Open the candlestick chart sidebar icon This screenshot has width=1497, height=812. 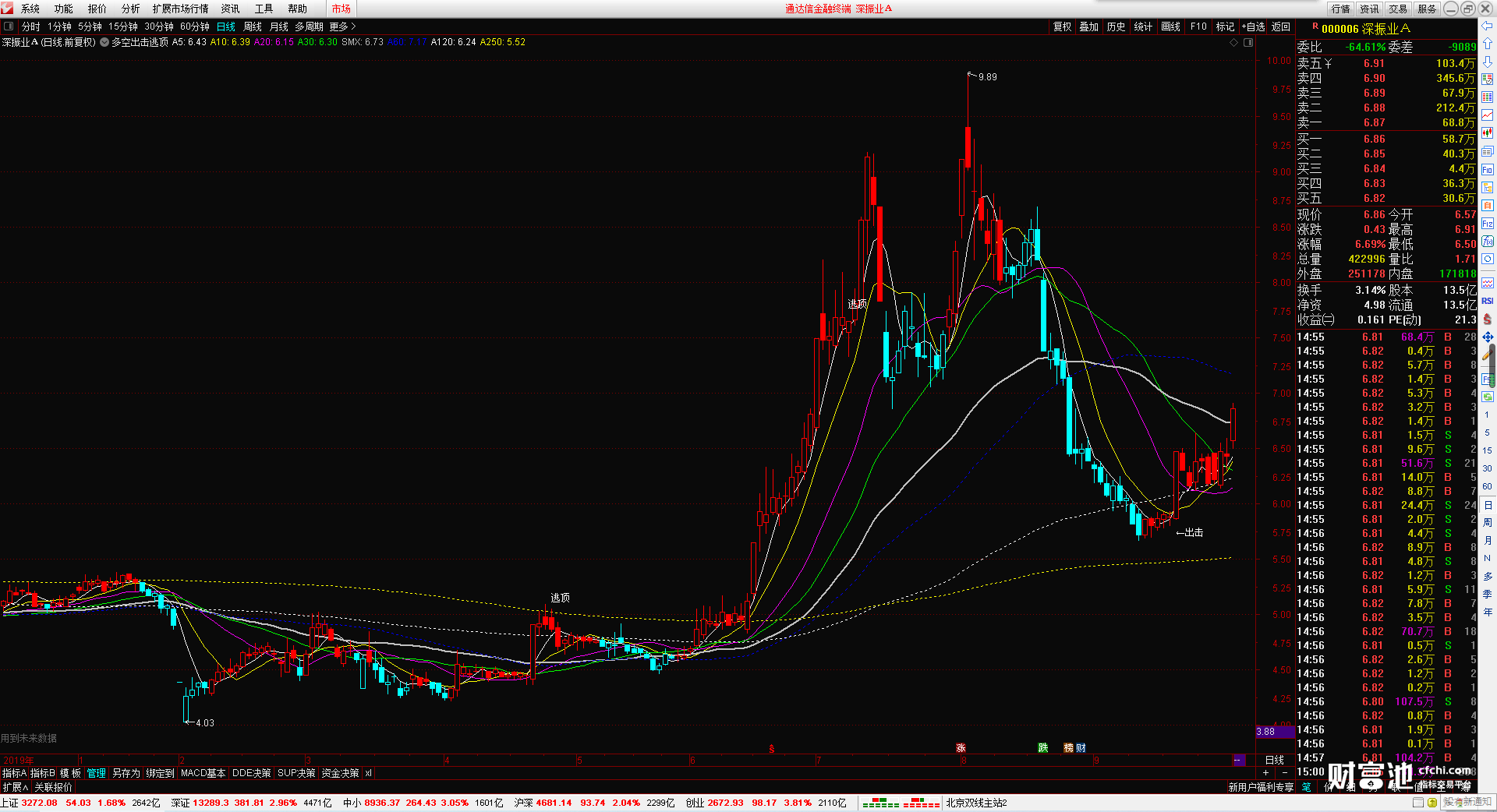pyautogui.click(x=1488, y=133)
